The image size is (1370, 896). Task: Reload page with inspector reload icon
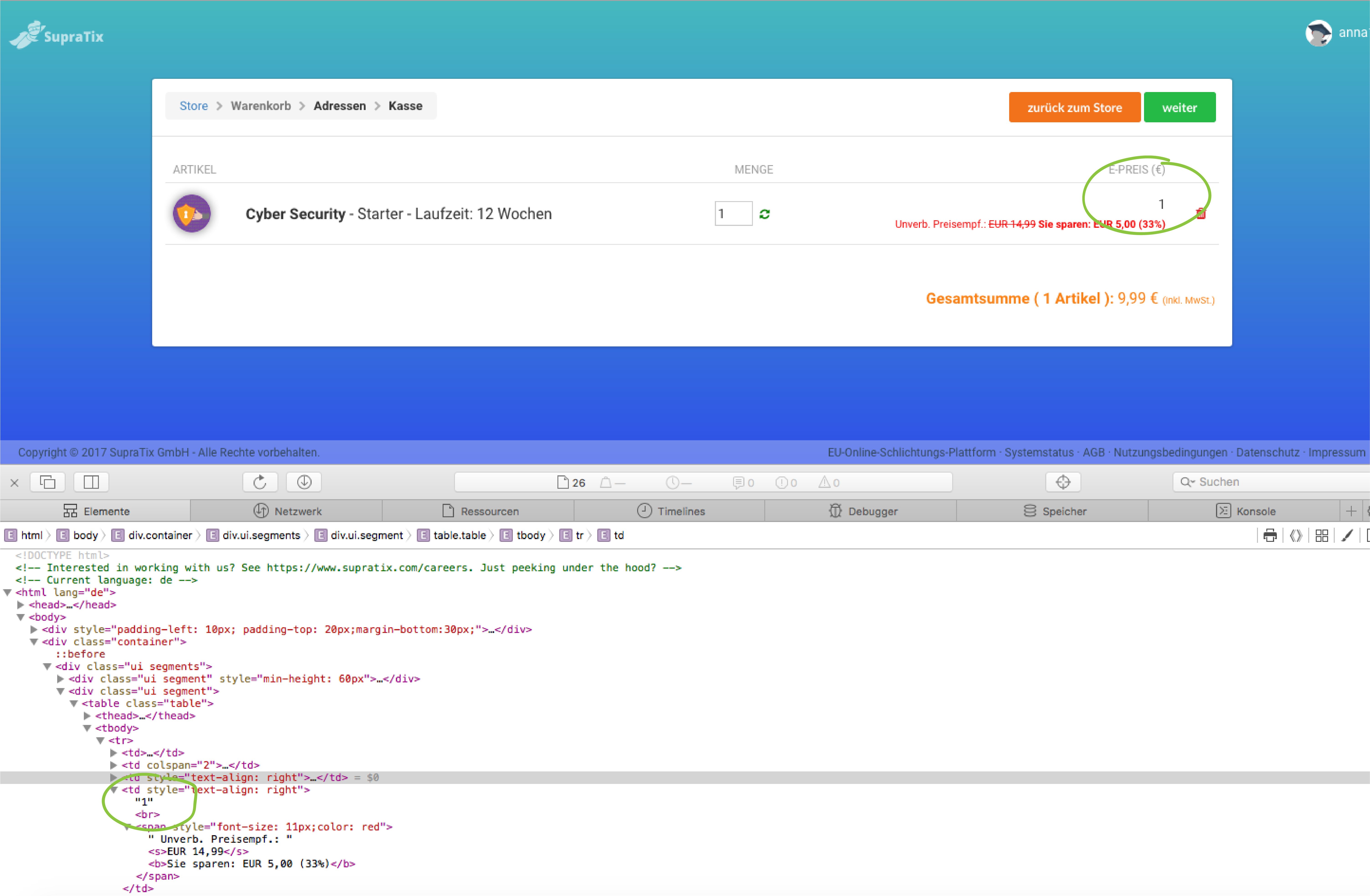[260, 482]
